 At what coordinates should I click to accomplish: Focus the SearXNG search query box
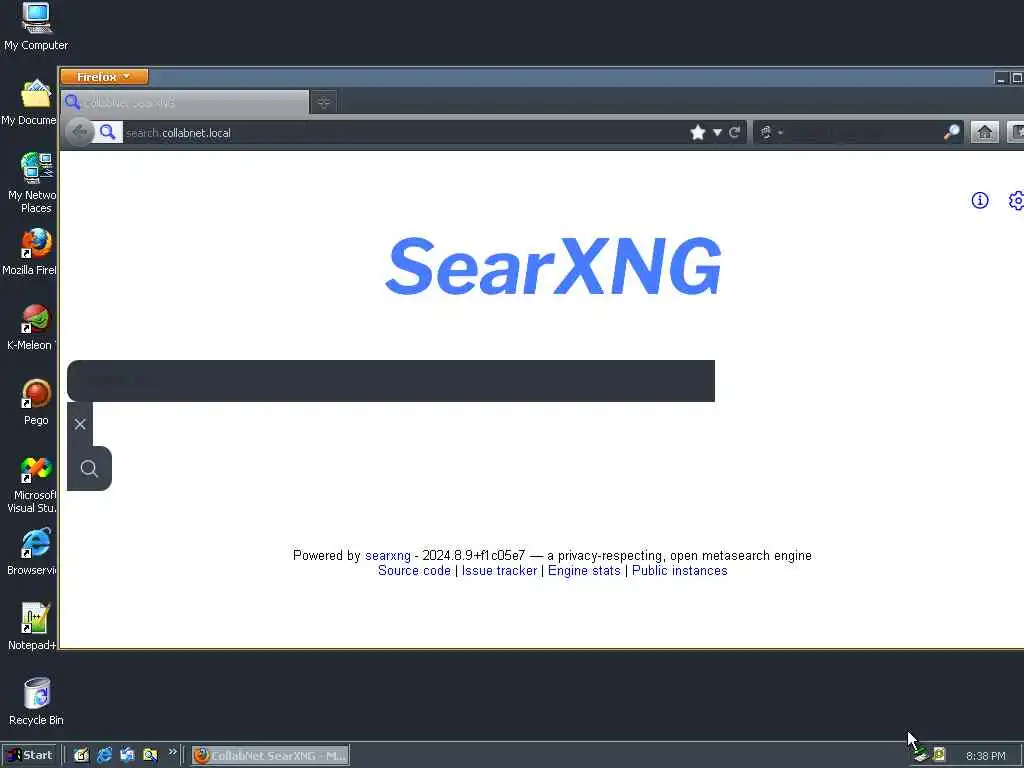391,381
